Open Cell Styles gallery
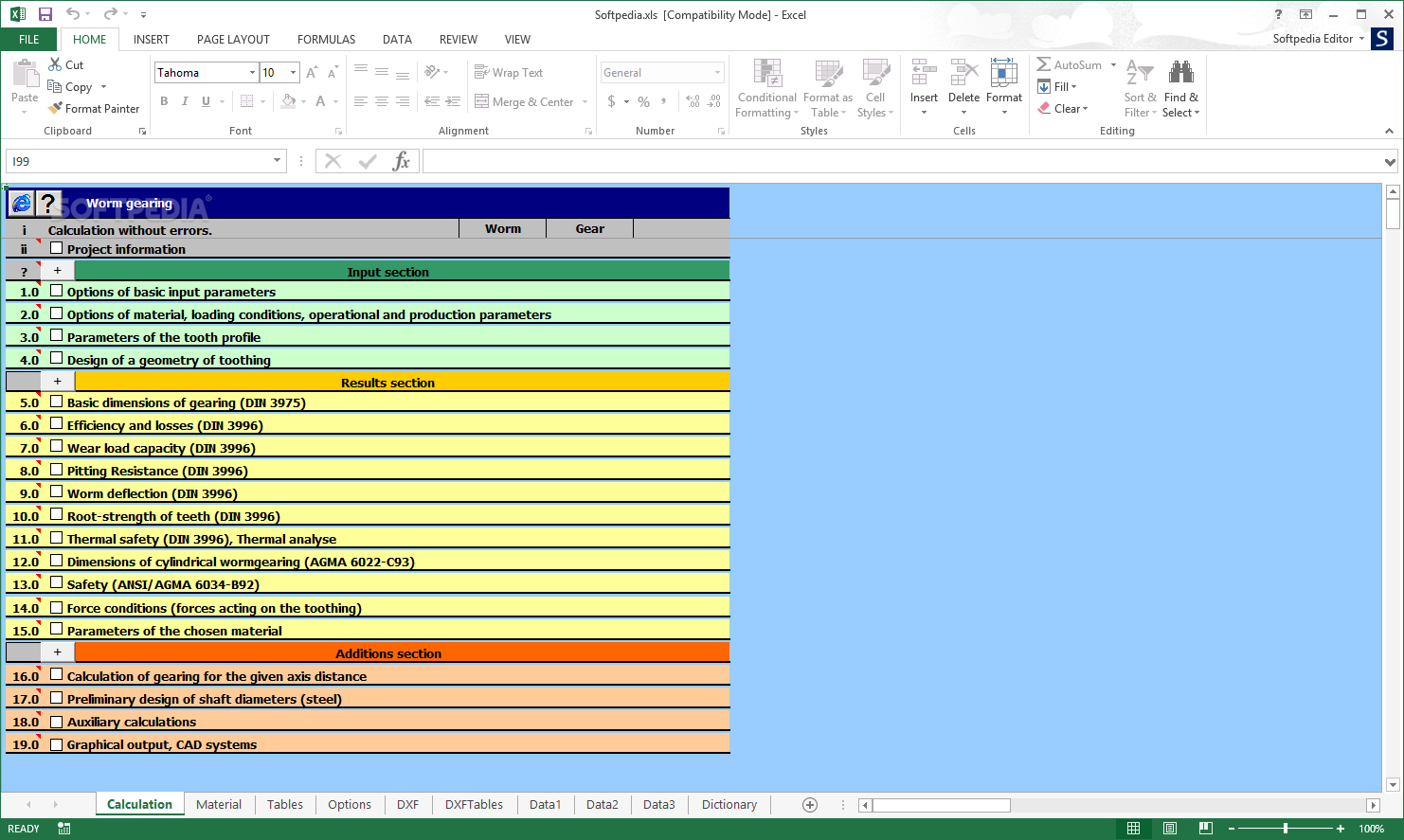Image resolution: width=1404 pixels, height=840 pixels. click(875, 88)
